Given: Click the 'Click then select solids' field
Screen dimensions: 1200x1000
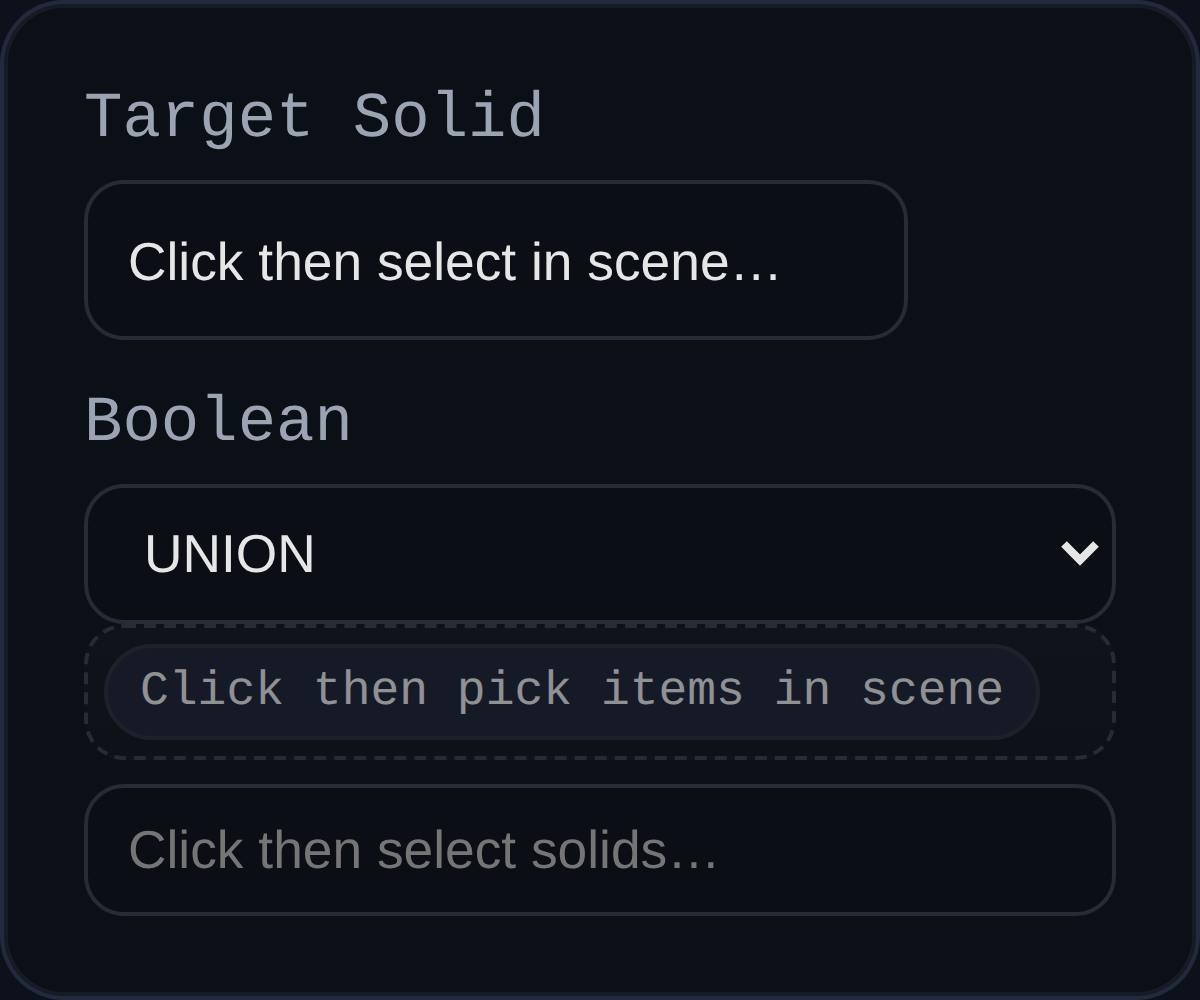Looking at the screenshot, I should click(600, 849).
